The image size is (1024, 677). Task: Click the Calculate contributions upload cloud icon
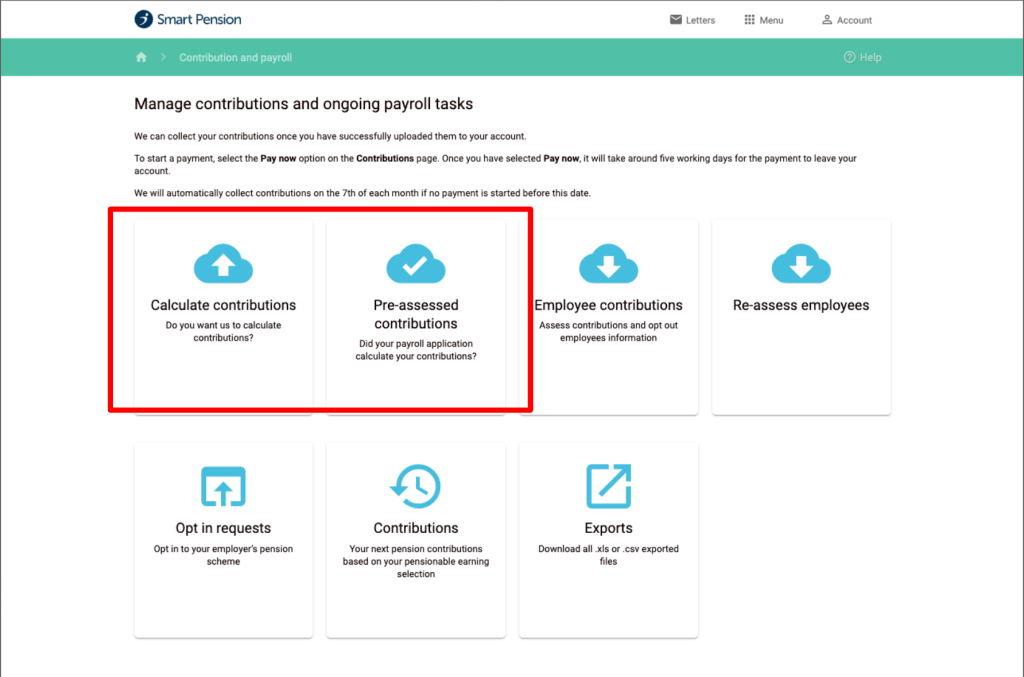(223, 264)
